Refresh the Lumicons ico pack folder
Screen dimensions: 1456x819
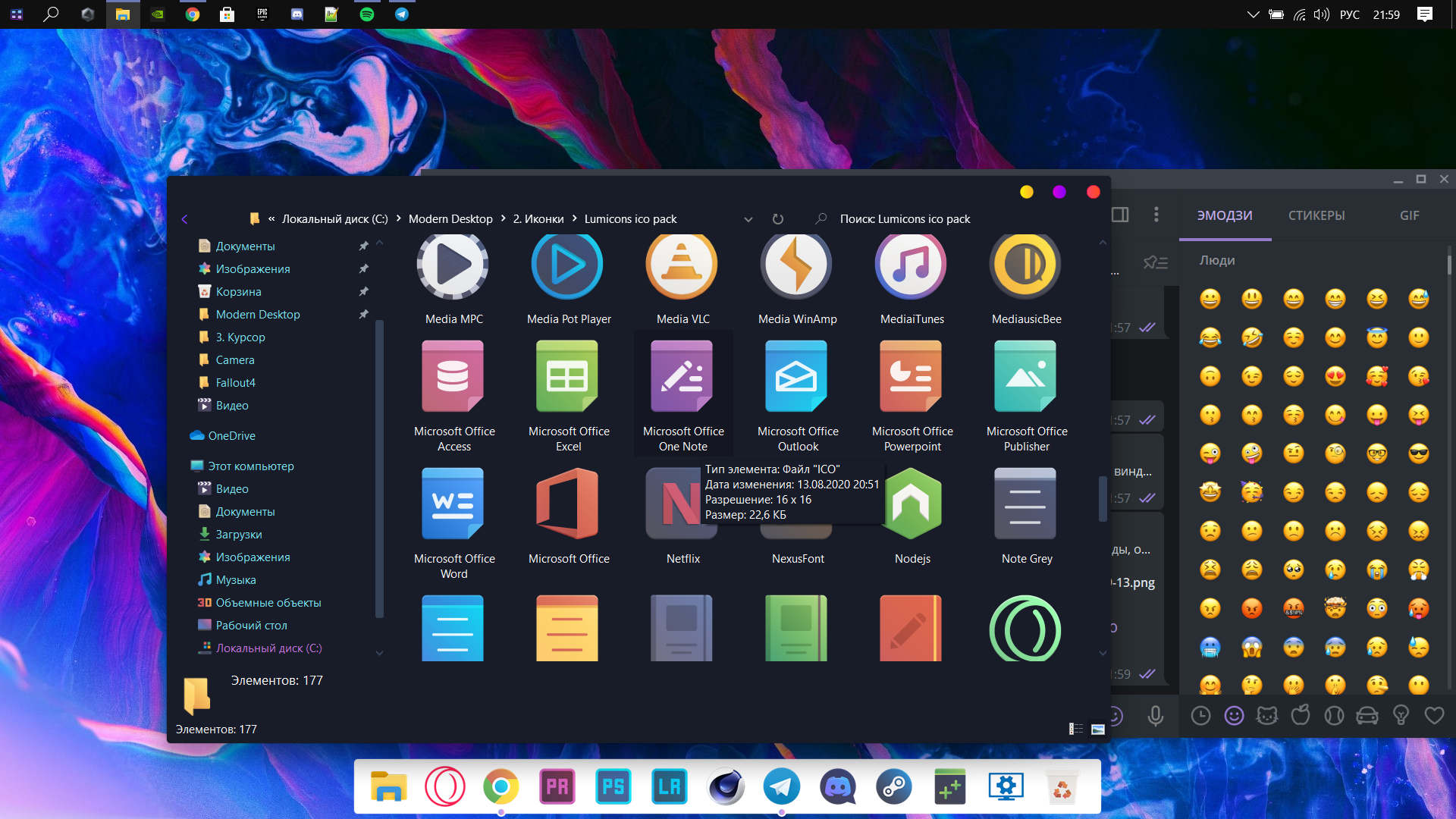(777, 219)
